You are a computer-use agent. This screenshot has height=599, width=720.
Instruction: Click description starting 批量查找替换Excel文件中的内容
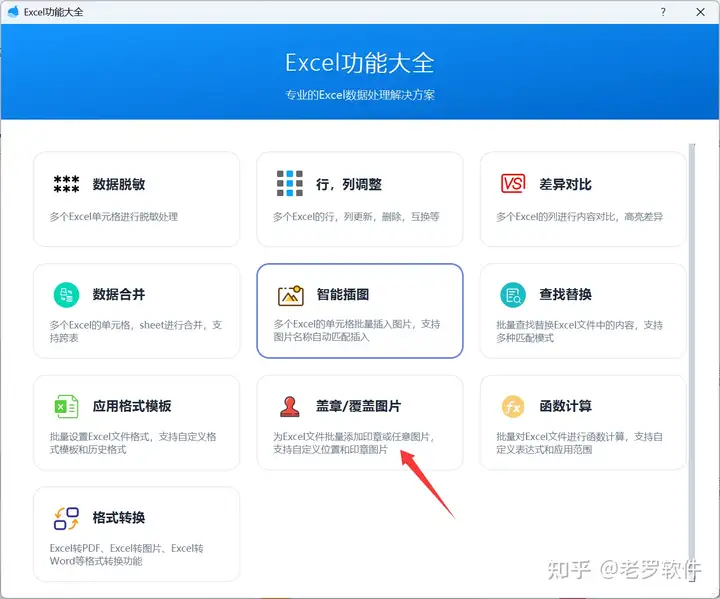579,331
